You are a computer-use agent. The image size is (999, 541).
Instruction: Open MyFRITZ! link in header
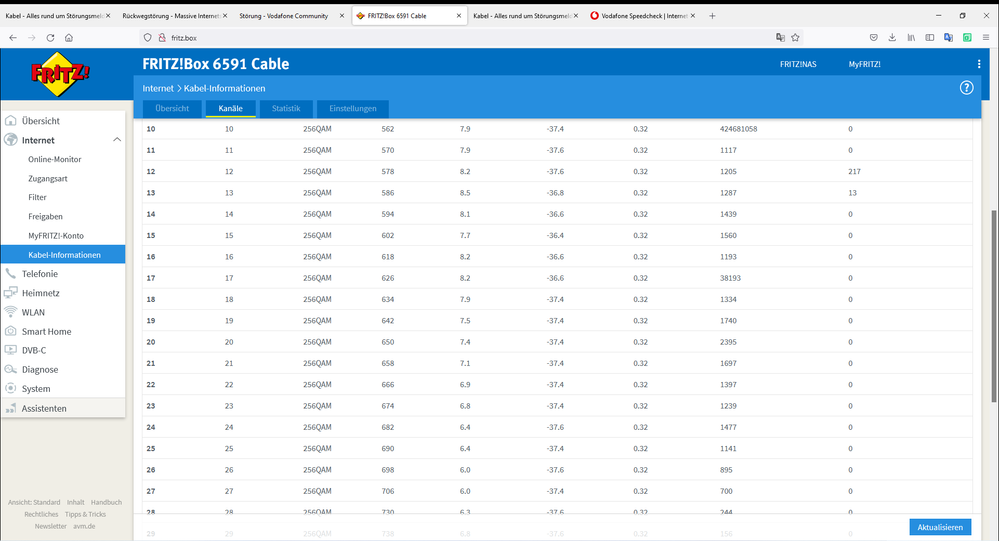point(864,64)
